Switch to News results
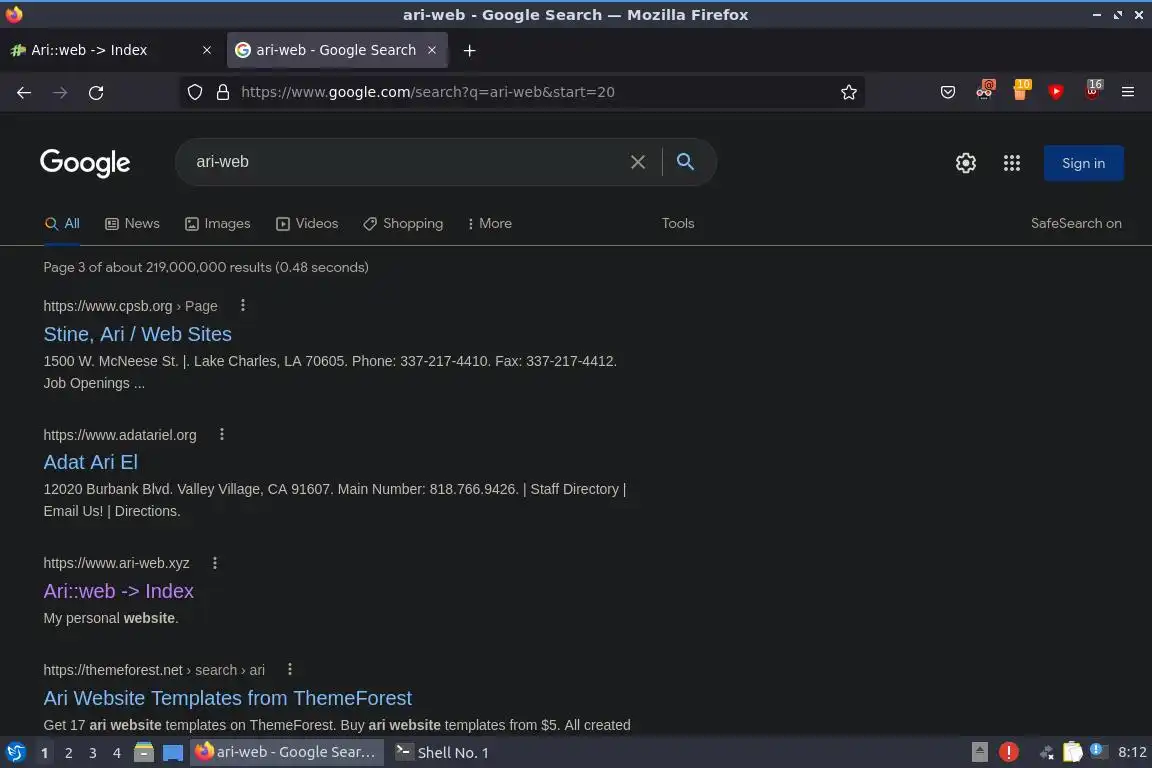Image resolution: width=1152 pixels, height=768 pixels. (132, 223)
